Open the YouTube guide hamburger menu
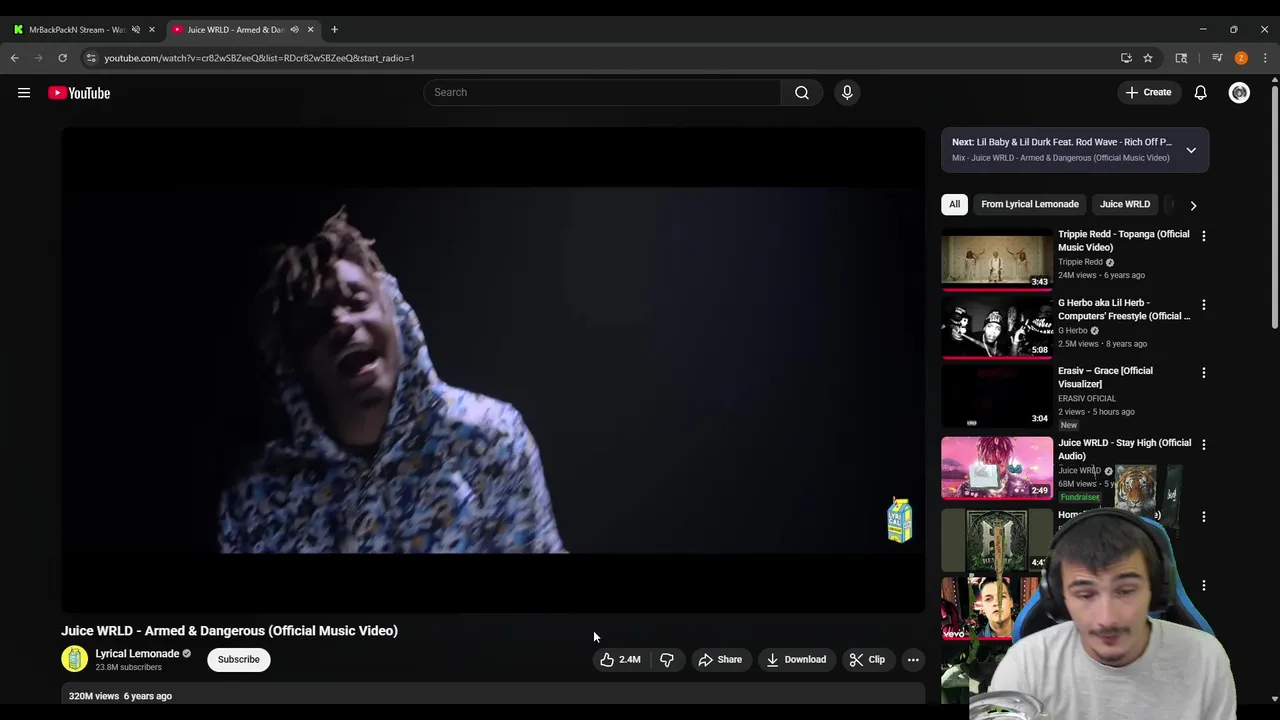The height and width of the screenshot is (720, 1280). pyautogui.click(x=24, y=93)
